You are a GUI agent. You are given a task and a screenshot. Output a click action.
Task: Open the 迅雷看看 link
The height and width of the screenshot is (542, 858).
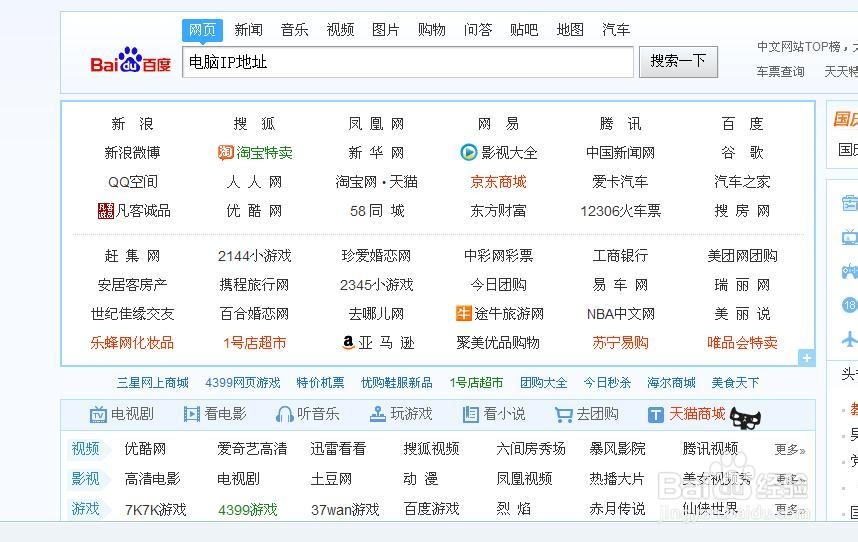pos(338,449)
